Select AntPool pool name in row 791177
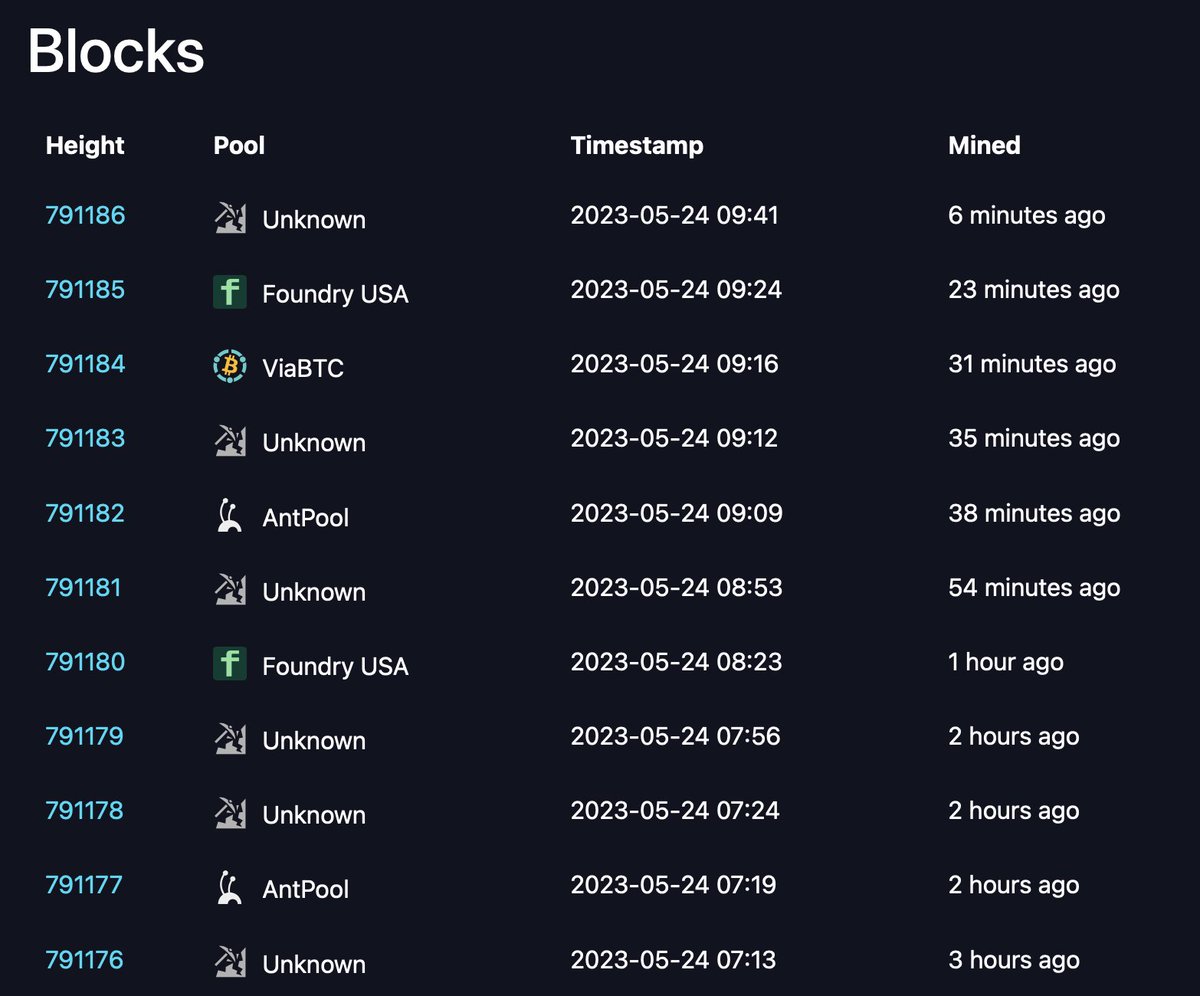Viewport: 1200px width, 996px height. pyautogui.click(x=306, y=890)
